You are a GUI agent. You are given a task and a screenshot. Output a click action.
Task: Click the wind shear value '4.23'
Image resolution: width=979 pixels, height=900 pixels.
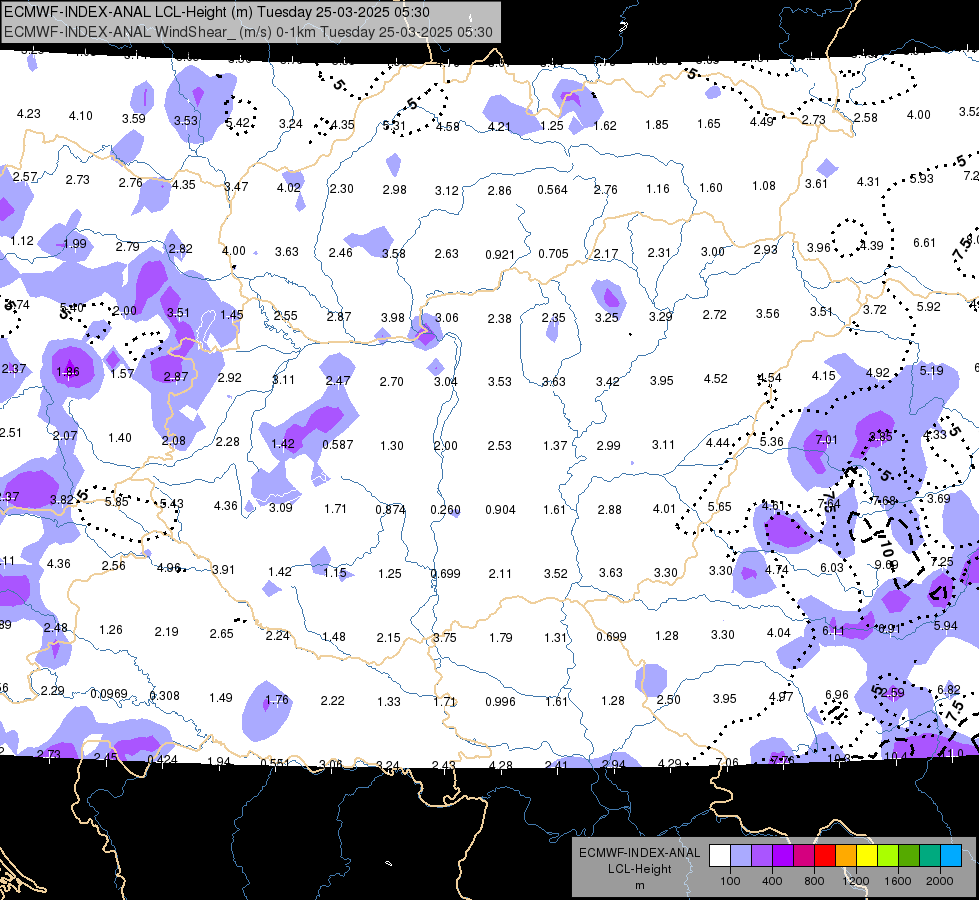pyautogui.click(x=29, y=114)
